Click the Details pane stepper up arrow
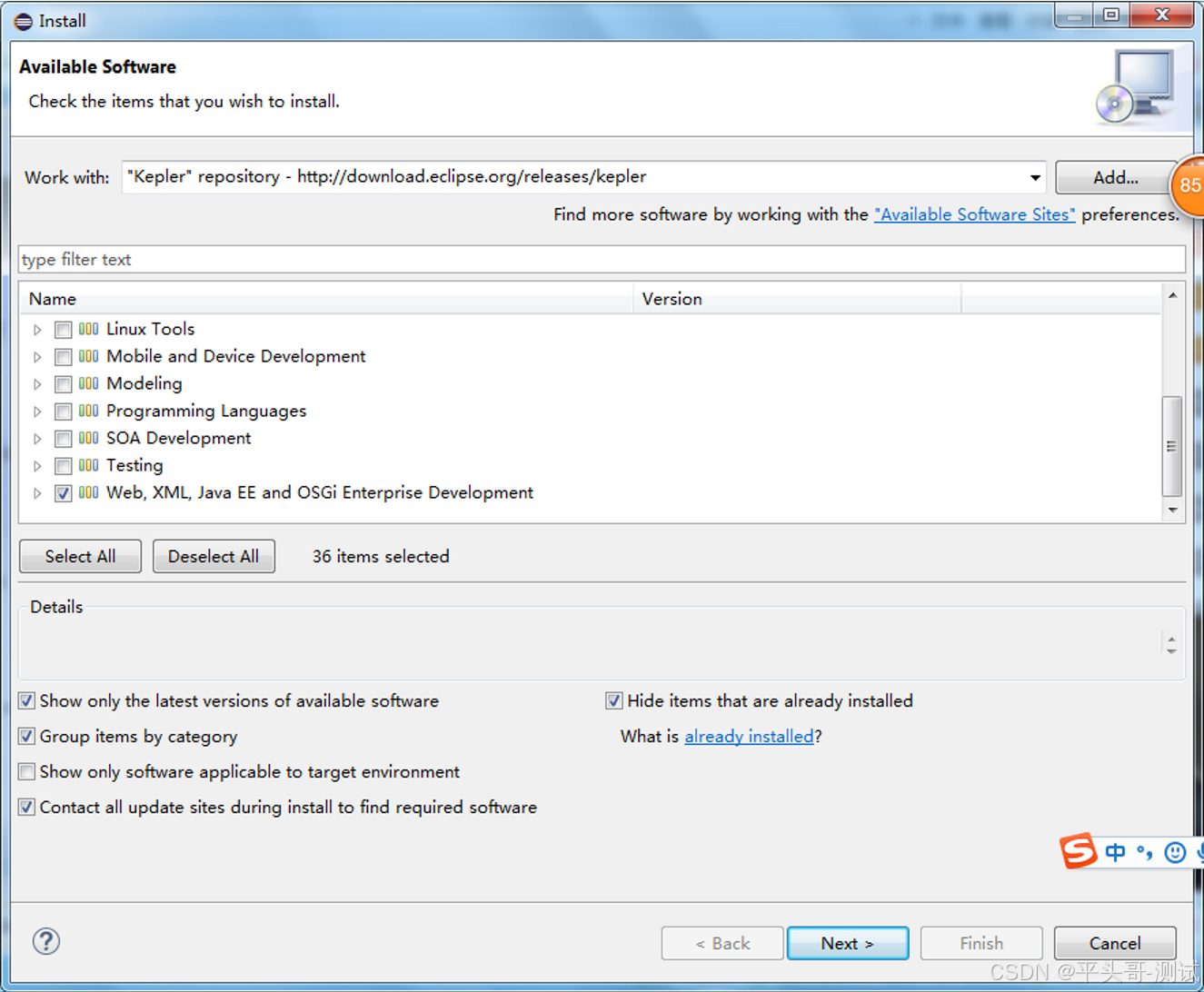The image size is (1204, 992). coord(1171,639)
